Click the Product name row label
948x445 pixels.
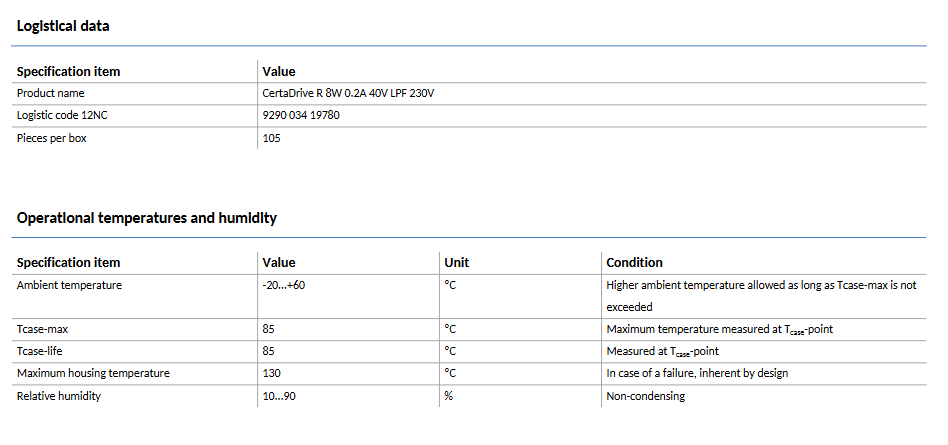[51, 93]
